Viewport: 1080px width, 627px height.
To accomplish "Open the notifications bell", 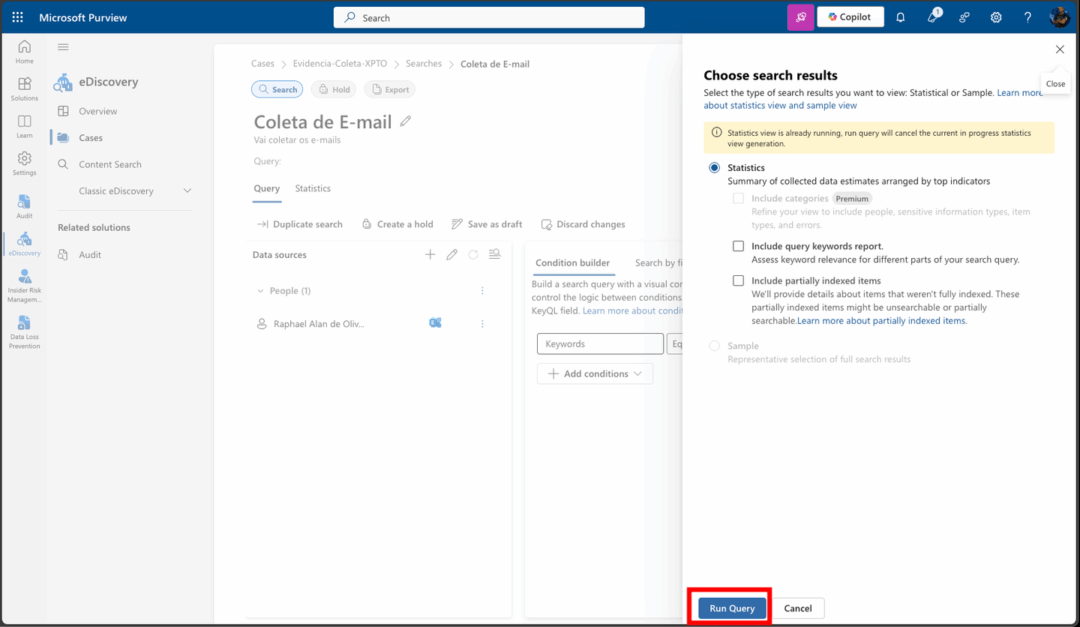I will tap(900, 17).
